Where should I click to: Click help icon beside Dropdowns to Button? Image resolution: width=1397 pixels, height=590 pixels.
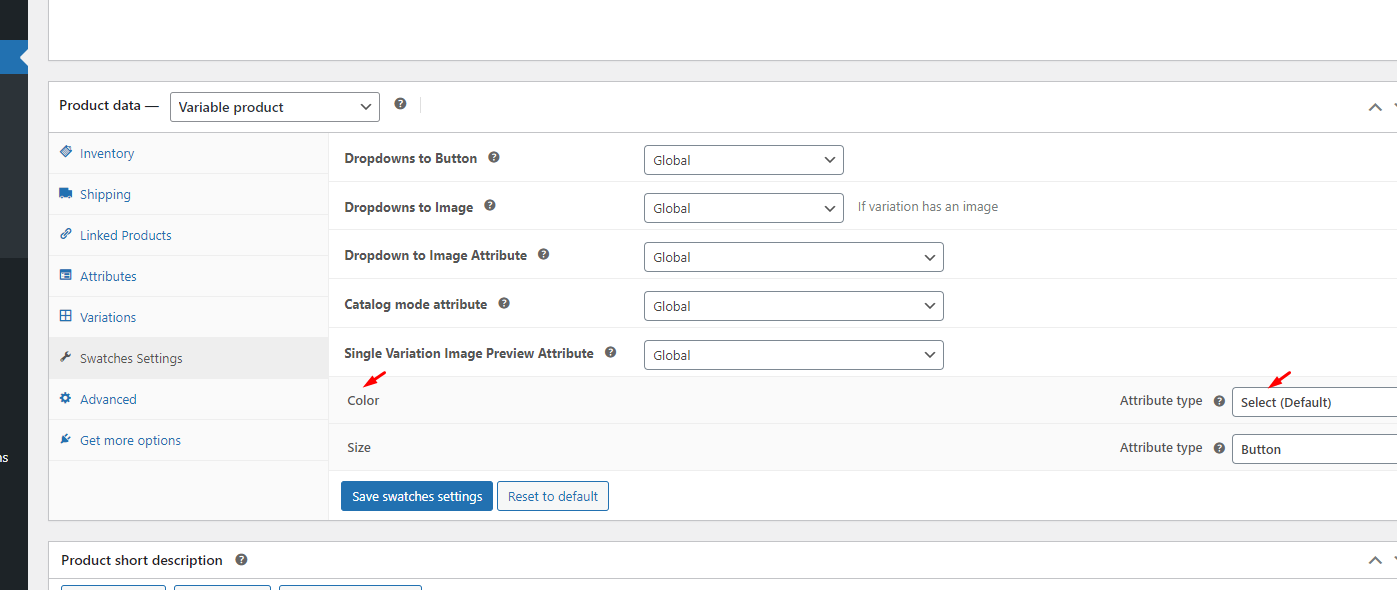click(493, 158)
